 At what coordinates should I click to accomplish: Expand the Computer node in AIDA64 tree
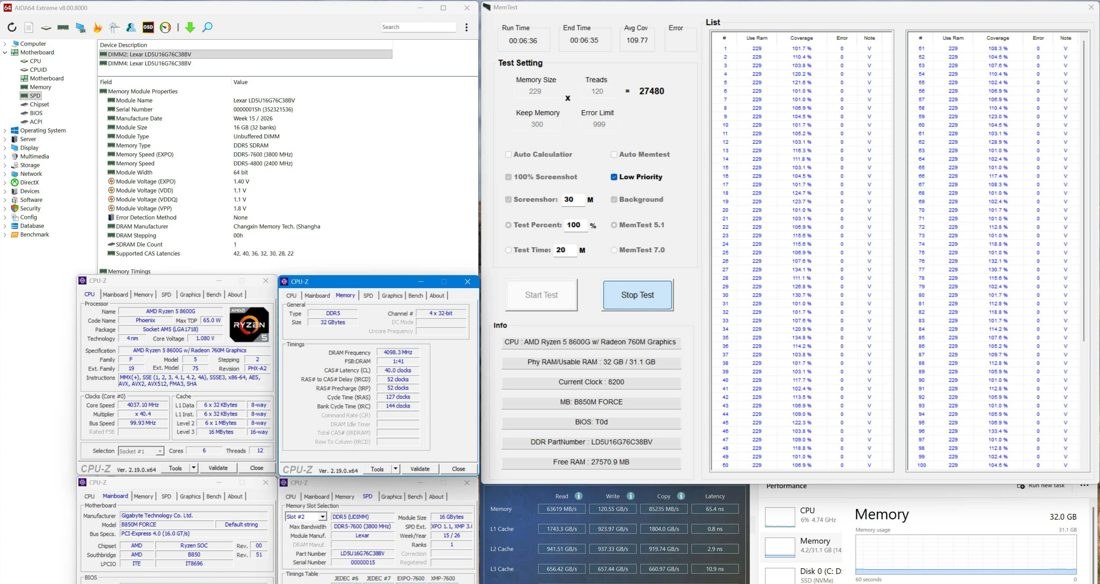coord(5,44)
